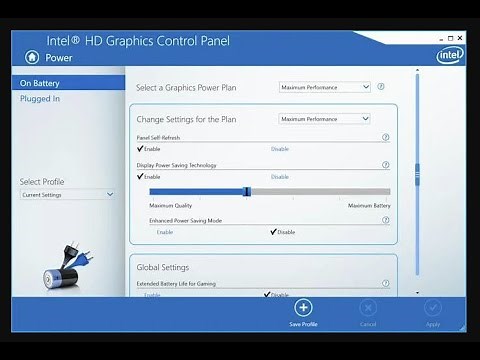The width and height of the screenshot is (480, 360).
Task: Open help for Extended Battery Life for Gaming
Action: (386, 283)
